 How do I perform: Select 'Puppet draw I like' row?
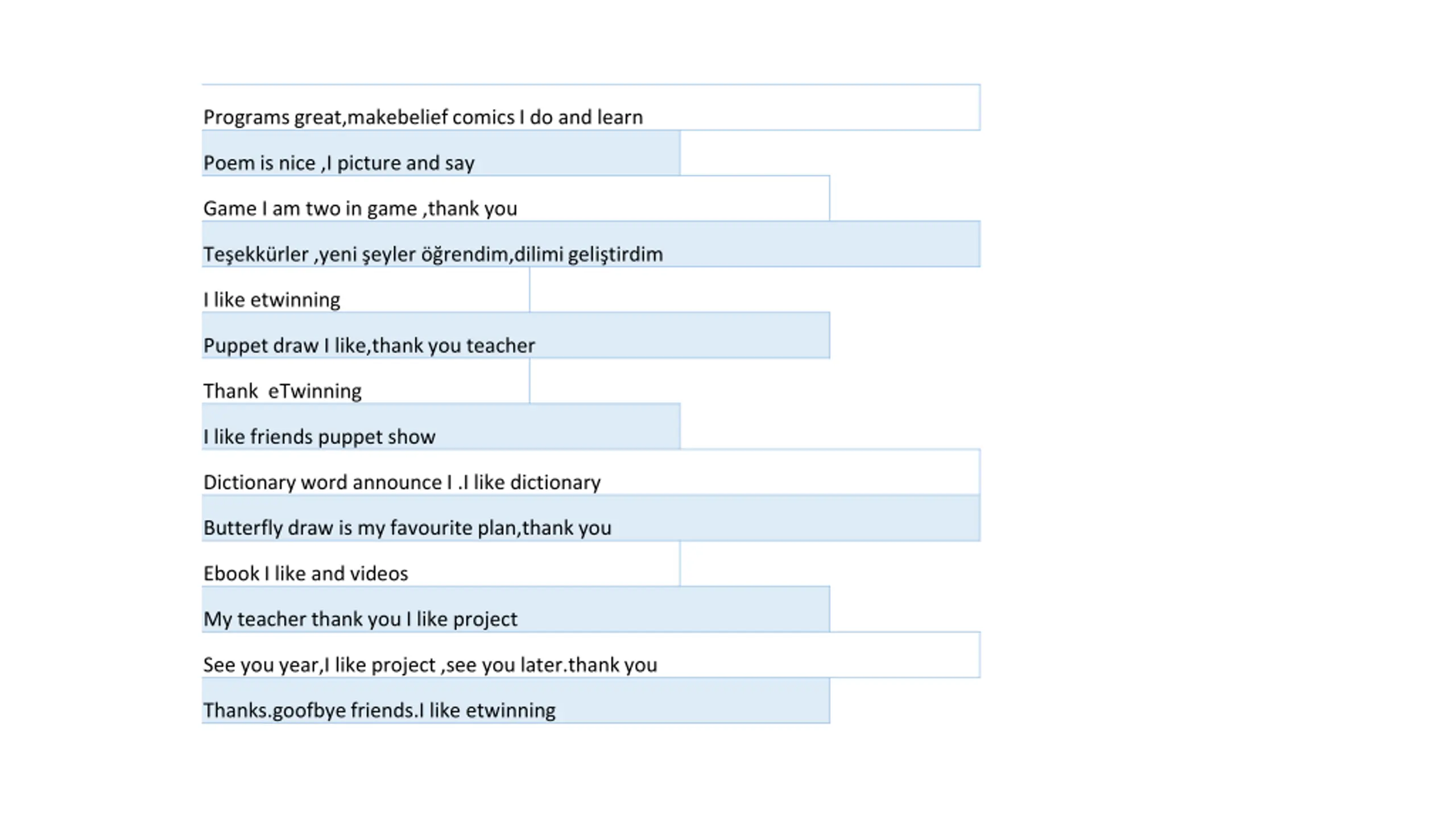515,335
